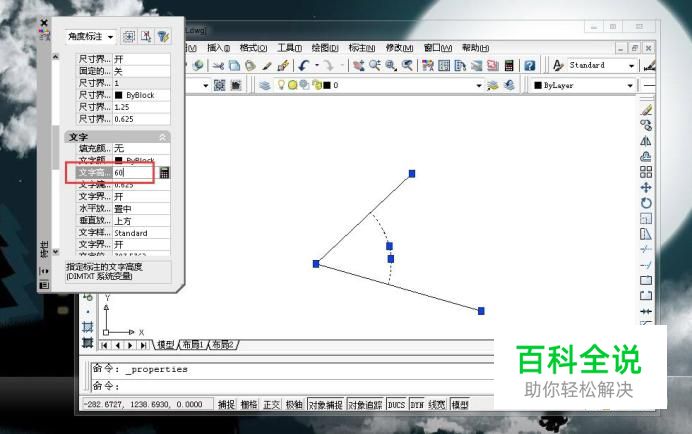Screen dimensions: 692x434
Task: Toggle DYN dynamic input in status bar
Action: [x=417, y=404]
